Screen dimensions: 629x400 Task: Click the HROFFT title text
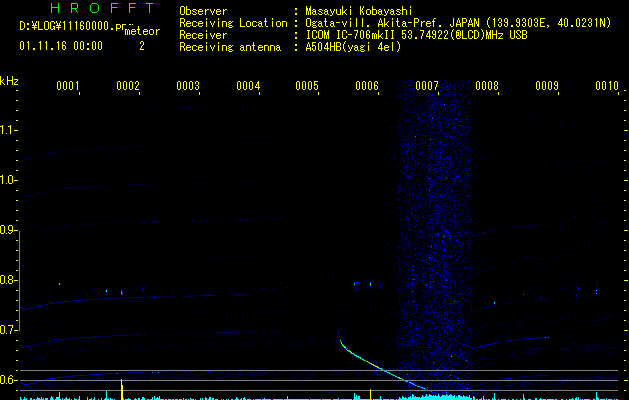coord(103,8)
